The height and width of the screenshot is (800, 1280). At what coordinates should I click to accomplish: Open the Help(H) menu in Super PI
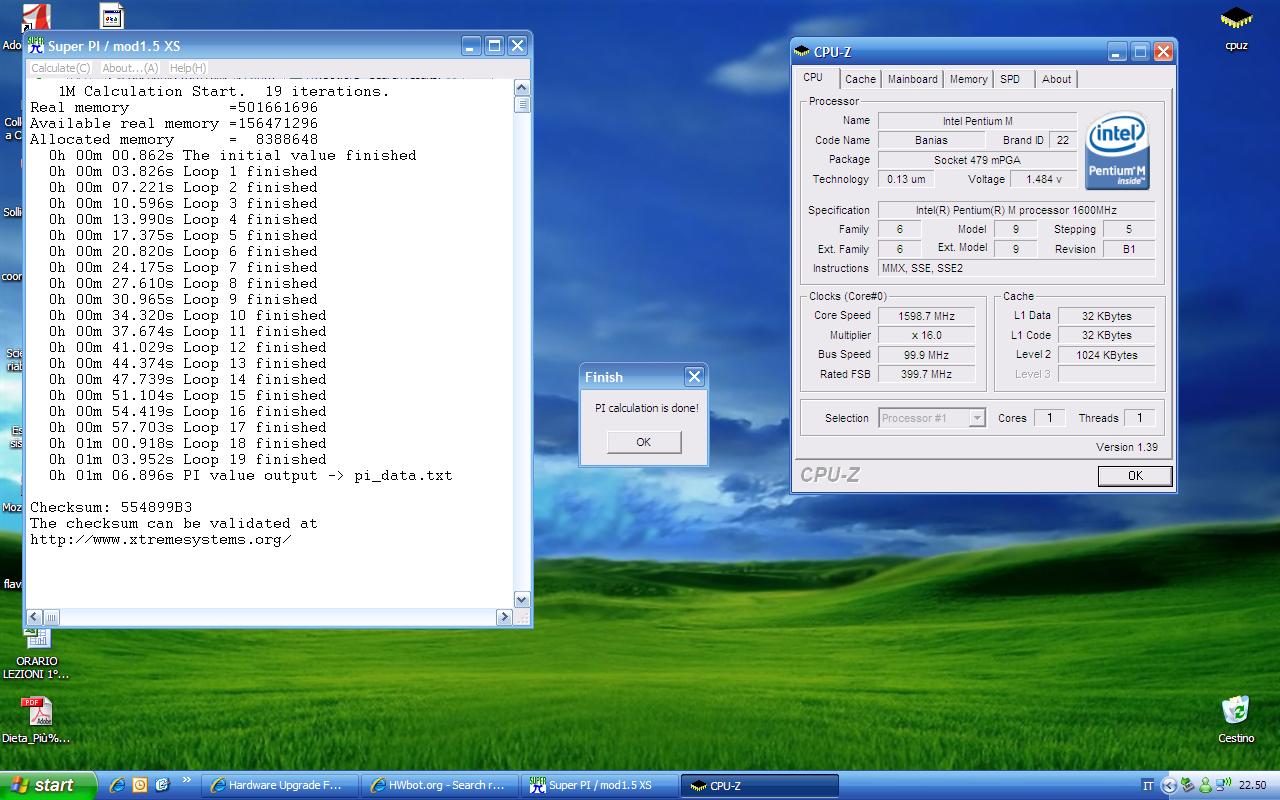[187, 68]
